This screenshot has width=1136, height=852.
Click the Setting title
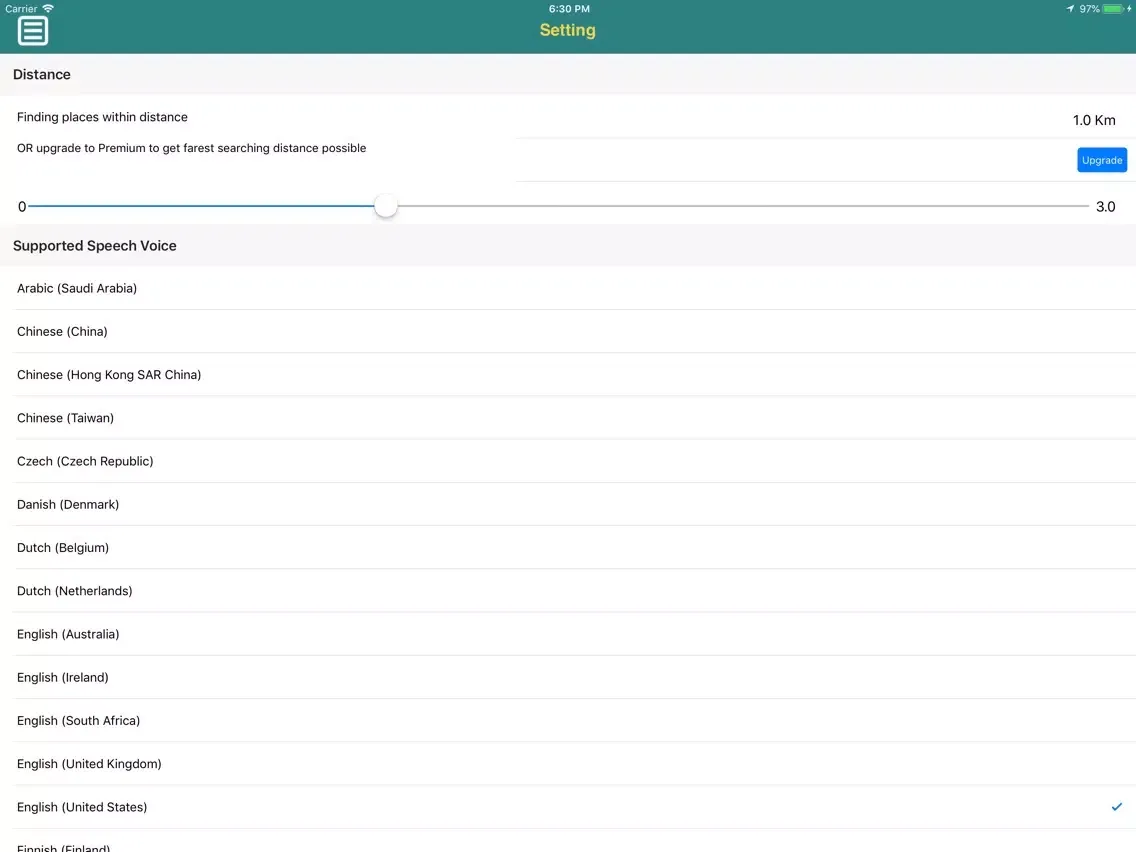(567, 30)
